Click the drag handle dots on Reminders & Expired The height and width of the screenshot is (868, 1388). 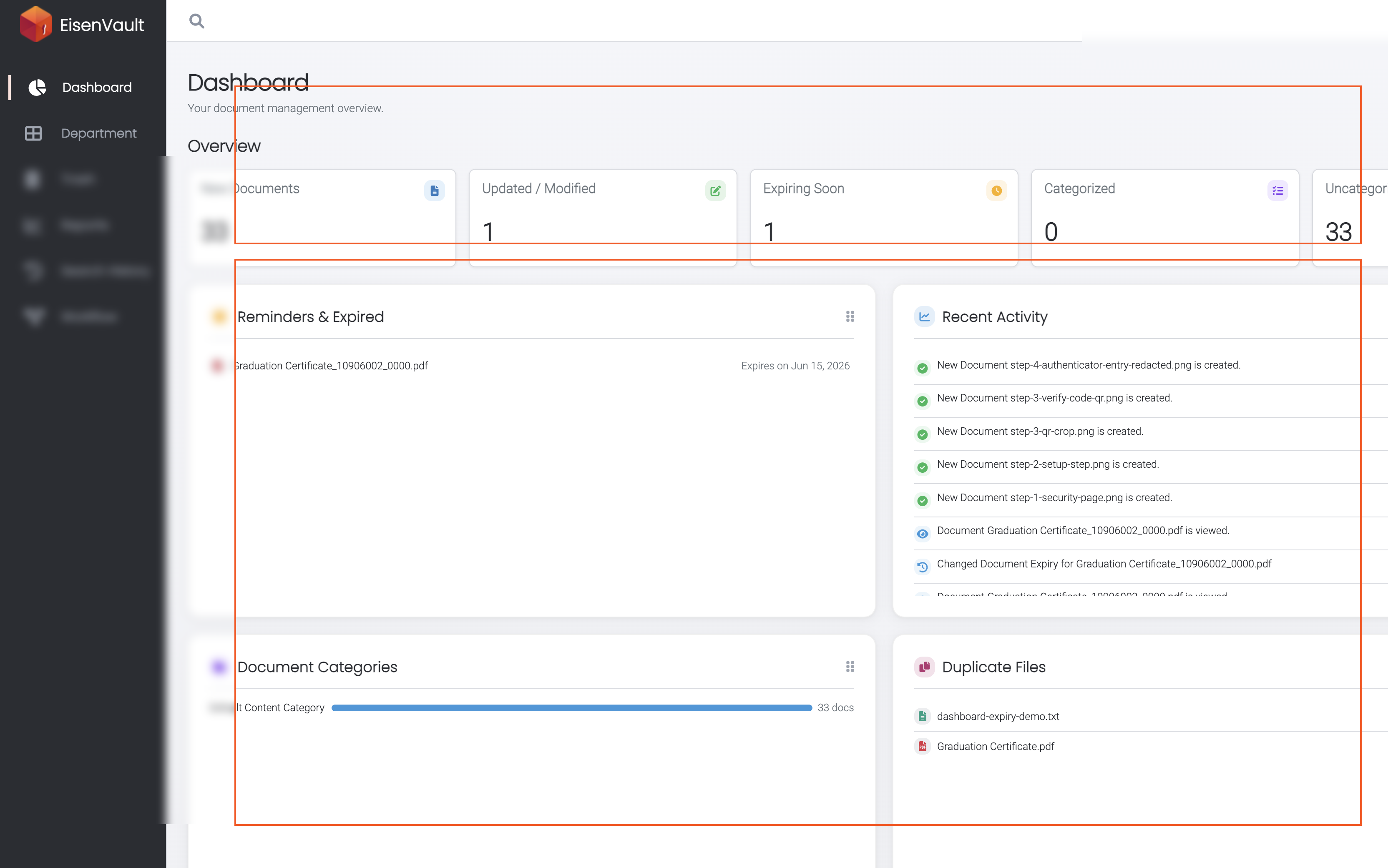click(850, 316)
